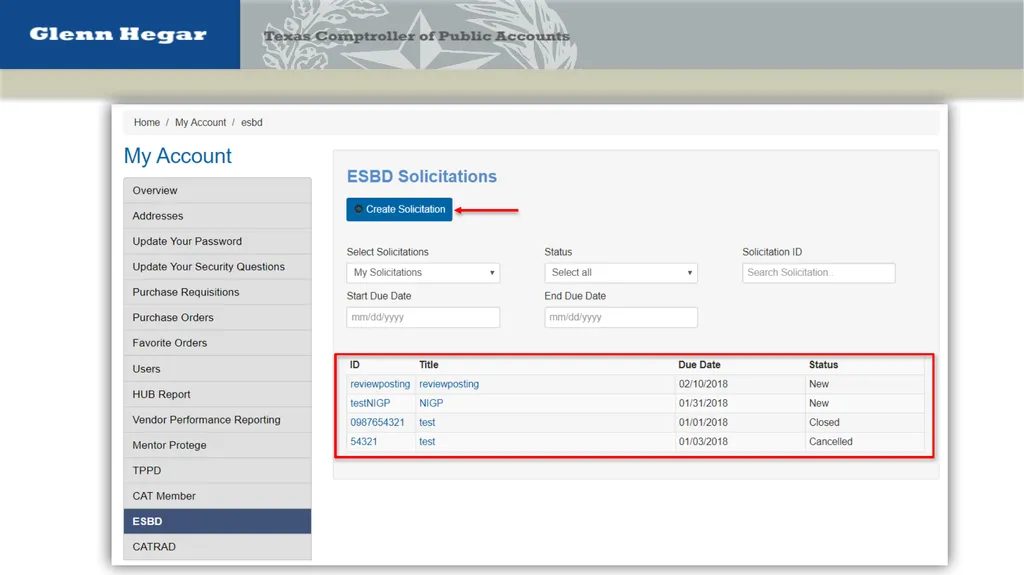
Task: Focus the Search Solicitation ID field
Action: tap(818, 272)
